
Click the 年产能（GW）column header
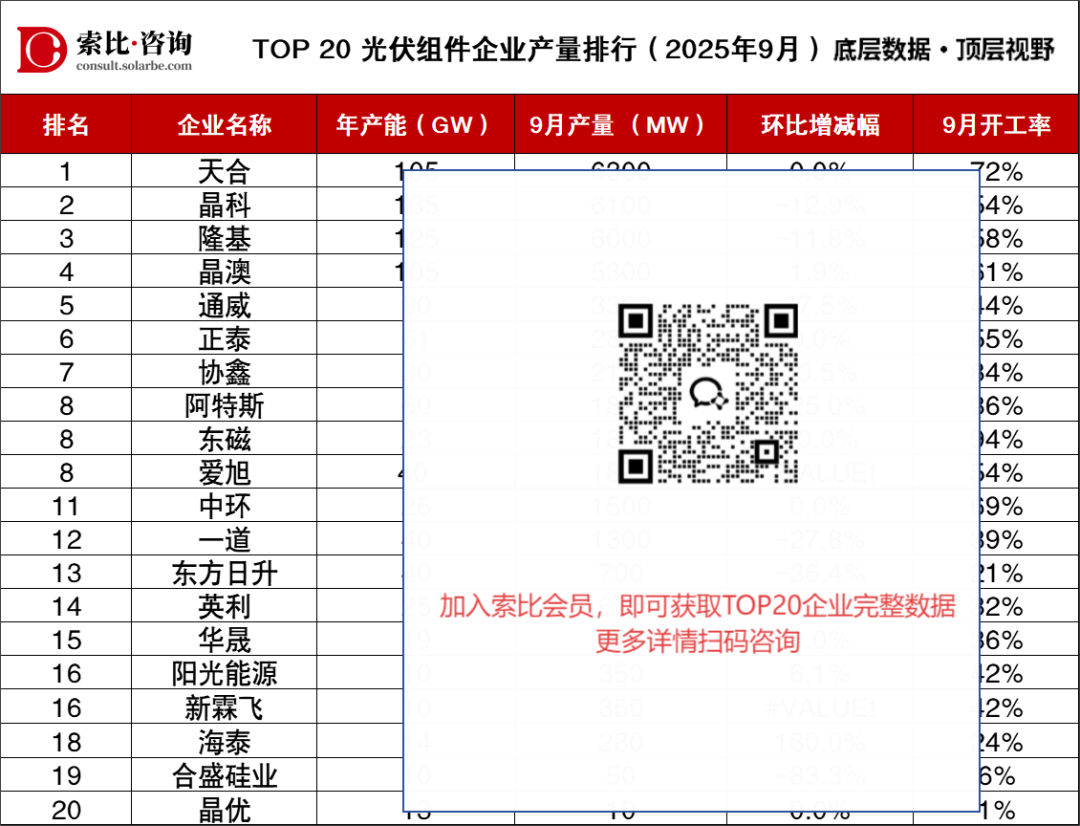pos(415,125)
